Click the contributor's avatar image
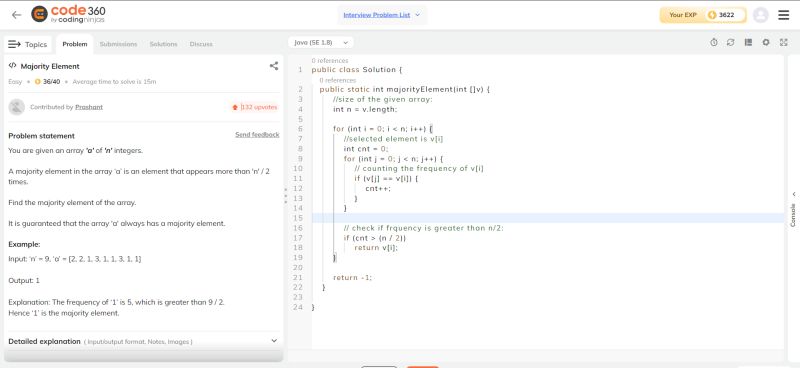 [x=17, y=107]
